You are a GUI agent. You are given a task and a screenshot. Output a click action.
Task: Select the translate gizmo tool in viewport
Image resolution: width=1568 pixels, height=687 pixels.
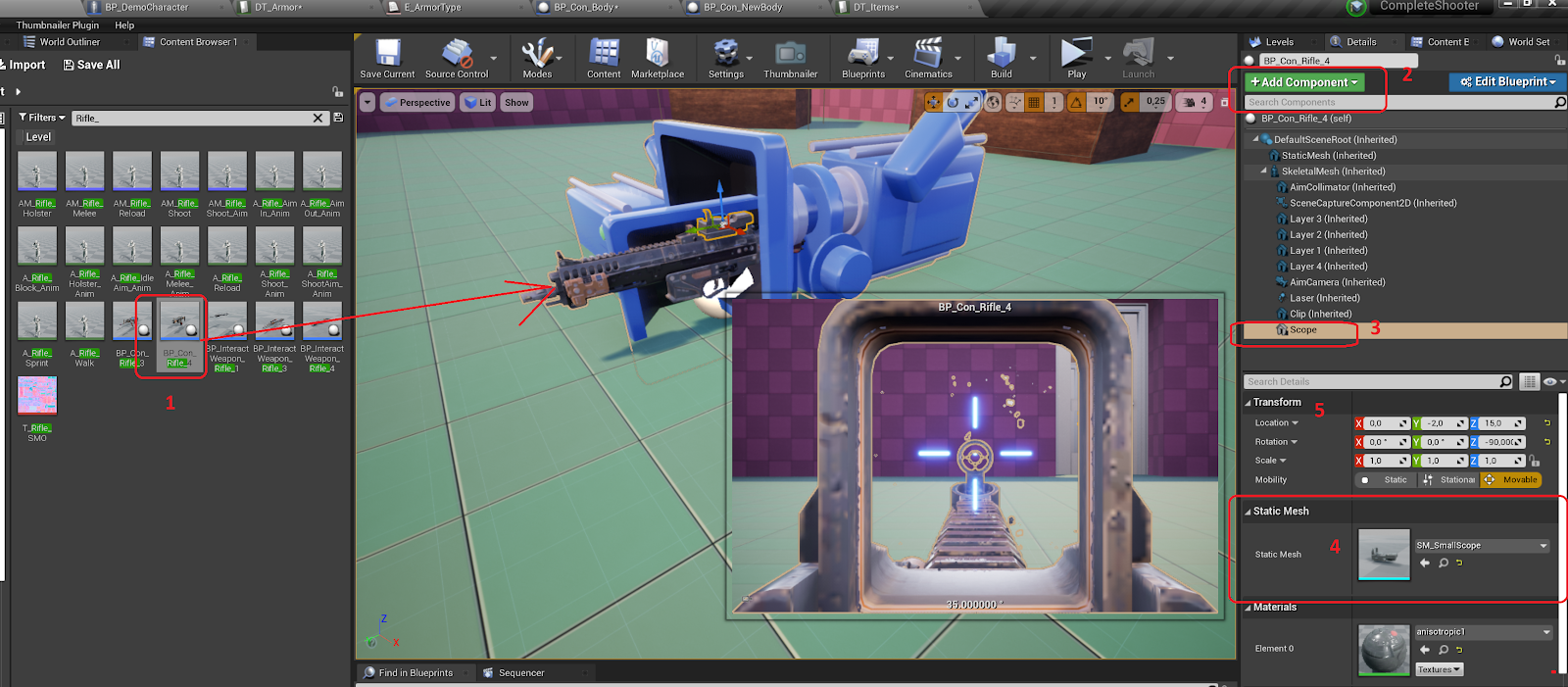pos(933,102)
